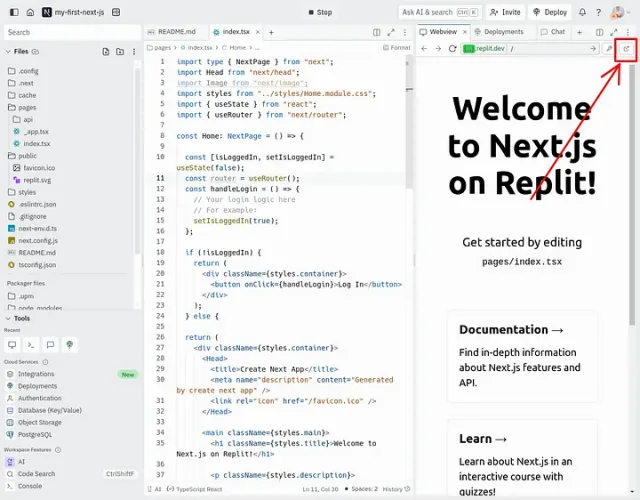Toggle the left sidebar panel icon

[14, 12]
